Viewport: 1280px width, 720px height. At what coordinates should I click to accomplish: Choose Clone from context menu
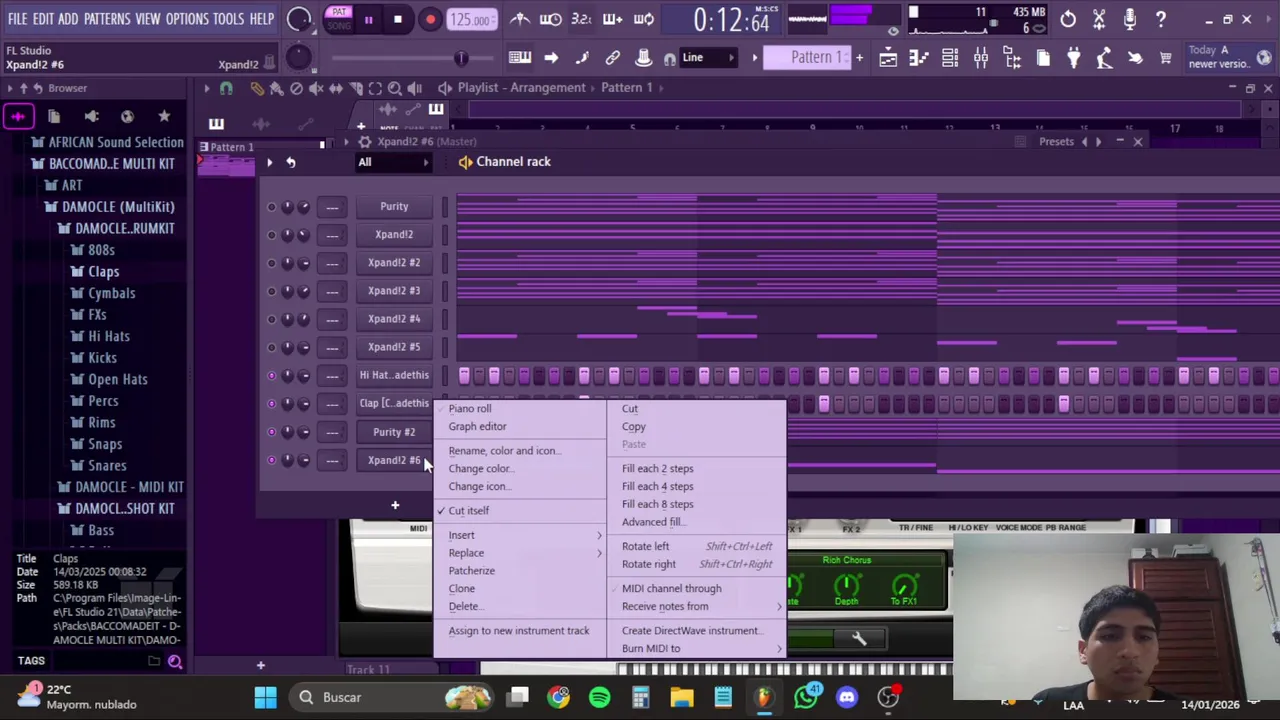tap(462, 588)
